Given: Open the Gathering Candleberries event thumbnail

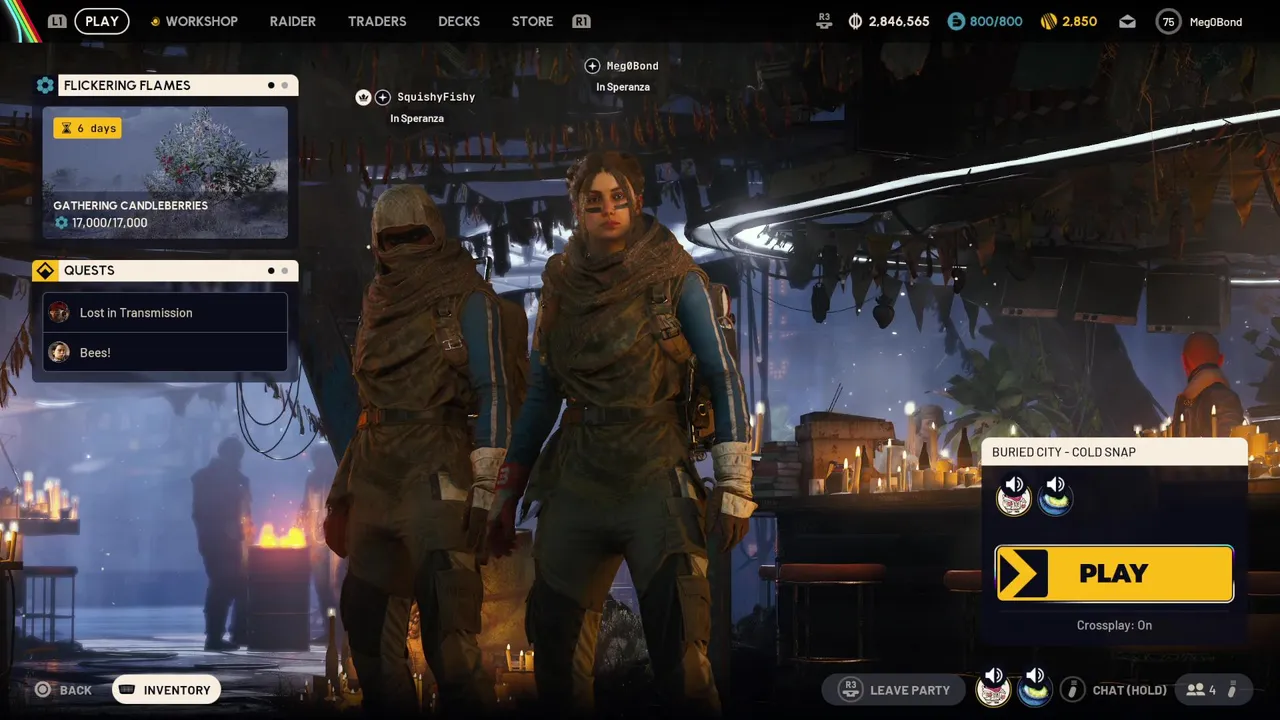Looking at the screenshot, I should pos(165,173).
